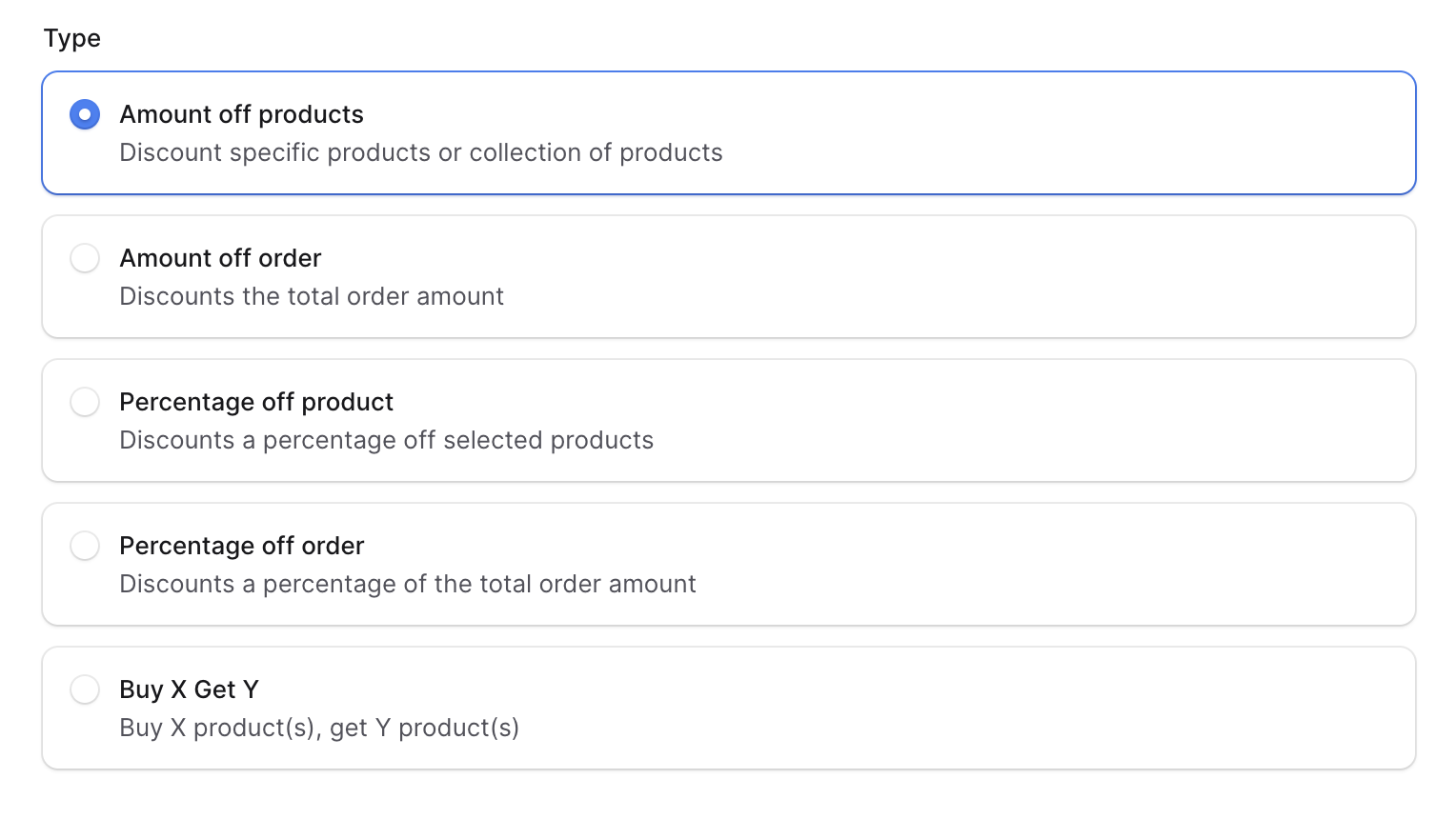Click the 'Percentage off order' title text

[241, 546]
